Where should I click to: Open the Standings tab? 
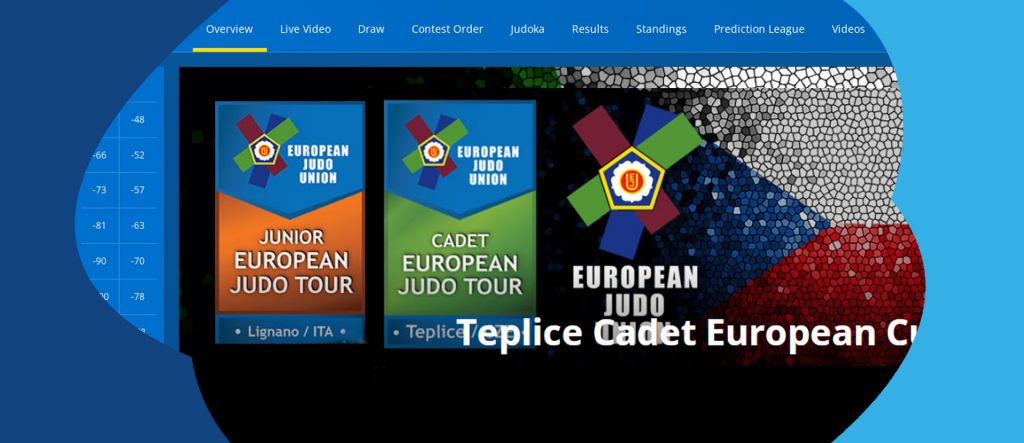661,29
